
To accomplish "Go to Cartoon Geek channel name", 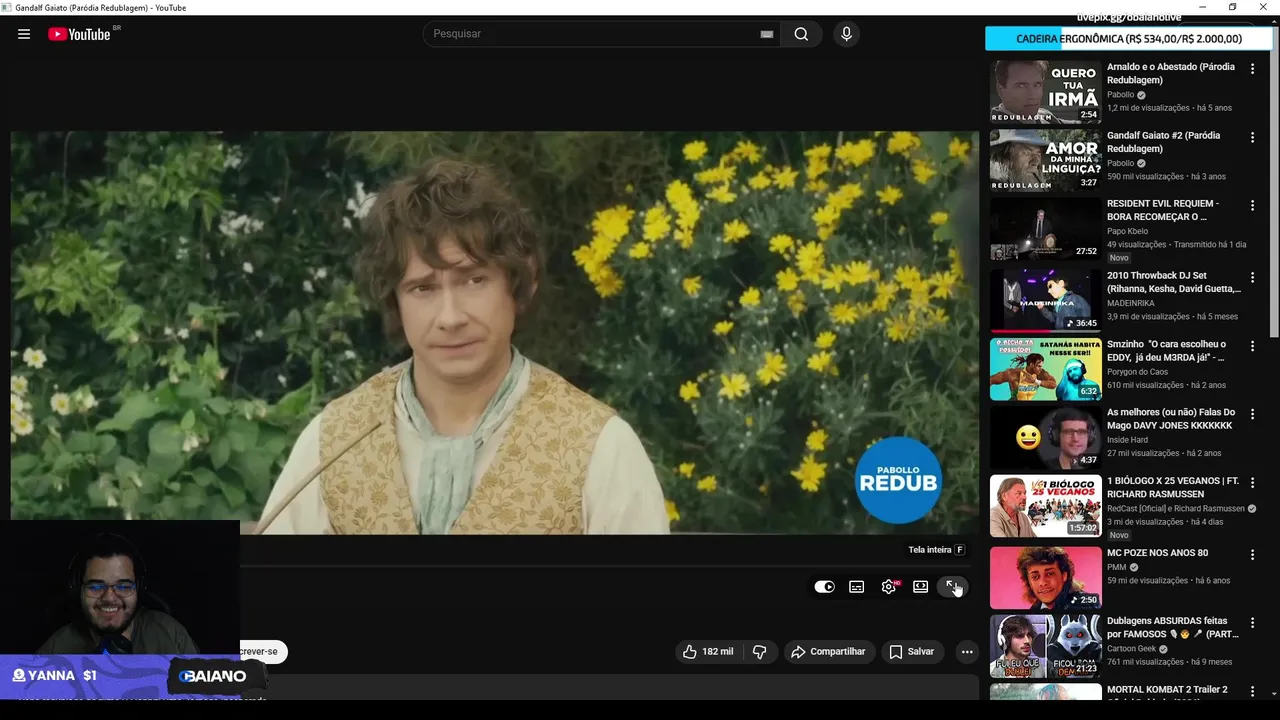I will tap(1131, 649).
